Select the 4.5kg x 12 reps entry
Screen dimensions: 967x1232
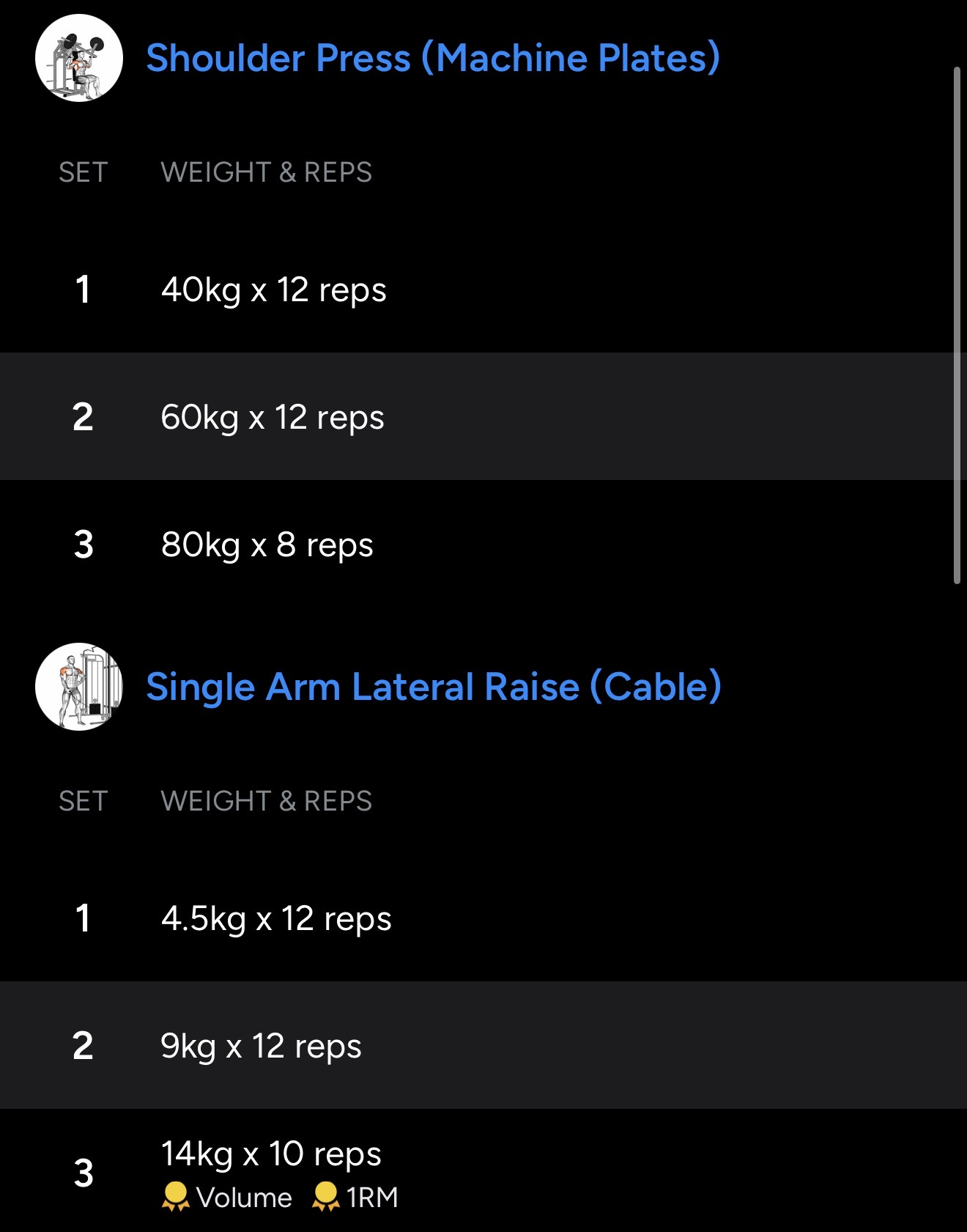click(276, 918)
